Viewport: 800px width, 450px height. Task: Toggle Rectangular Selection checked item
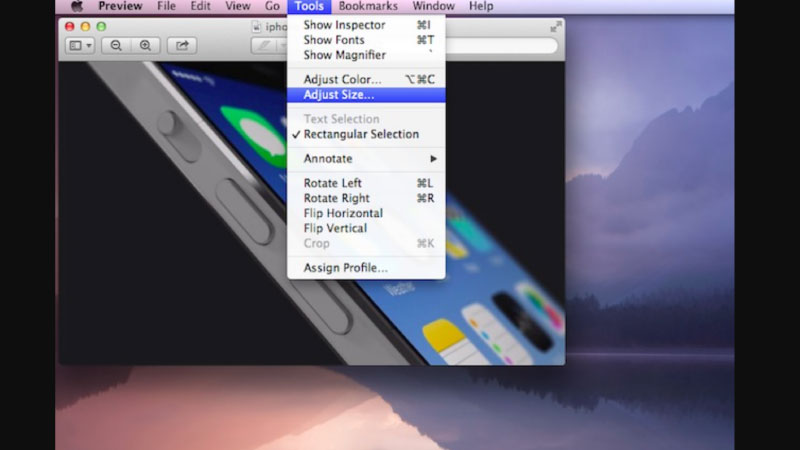click(361, 134)
